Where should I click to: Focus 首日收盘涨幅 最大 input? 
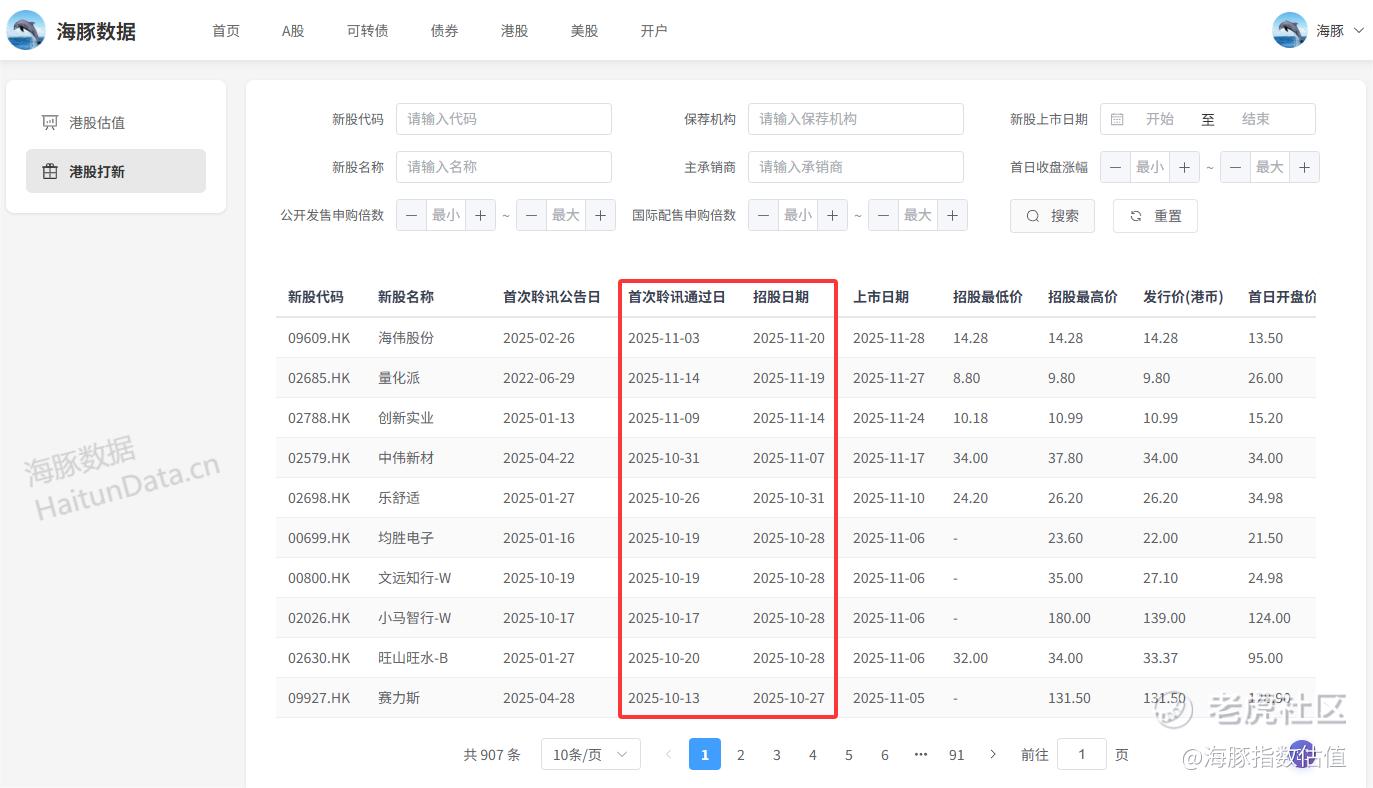[x=1270, y=167]
